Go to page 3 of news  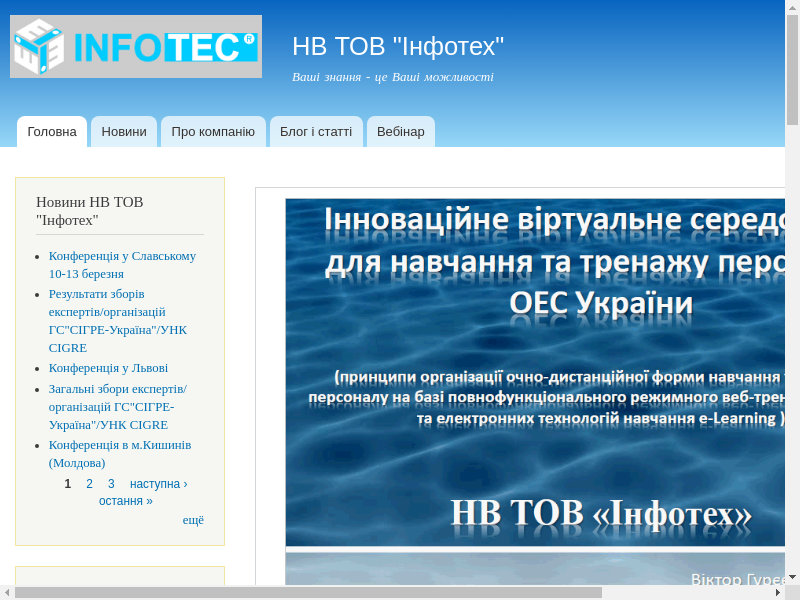[111, 484]
